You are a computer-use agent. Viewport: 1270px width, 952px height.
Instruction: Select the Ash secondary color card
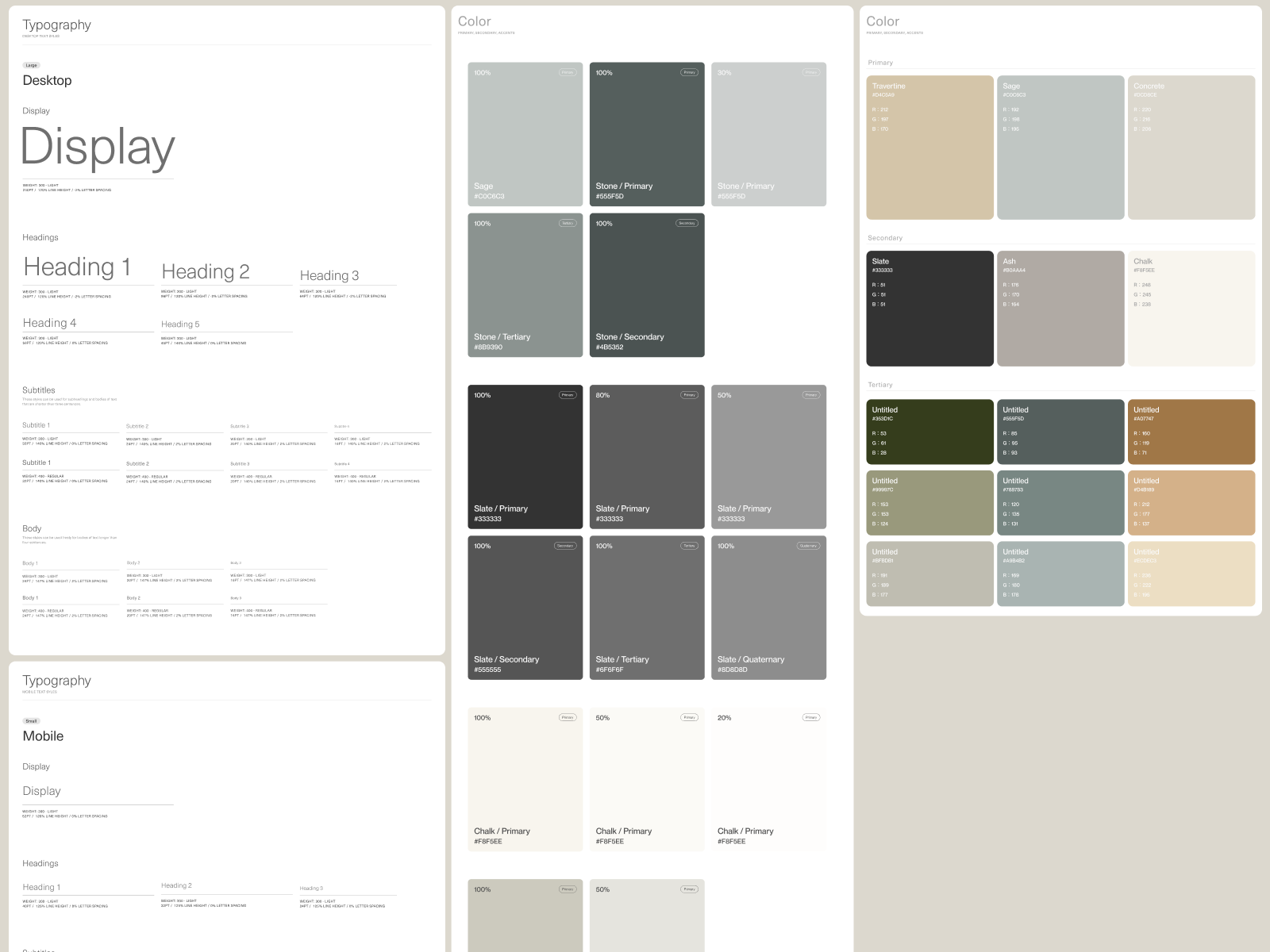(1060, 309)
